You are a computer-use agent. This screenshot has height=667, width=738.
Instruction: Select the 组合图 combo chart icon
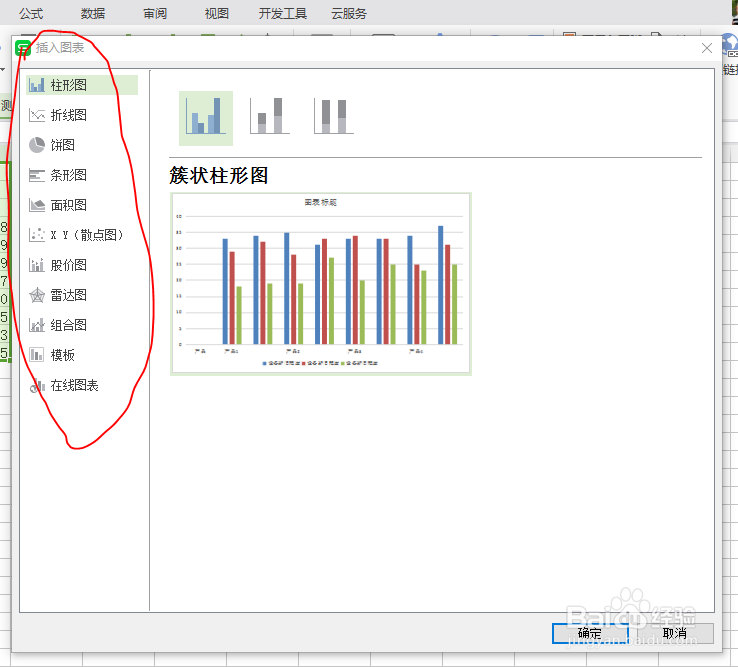tap(37, 325)
